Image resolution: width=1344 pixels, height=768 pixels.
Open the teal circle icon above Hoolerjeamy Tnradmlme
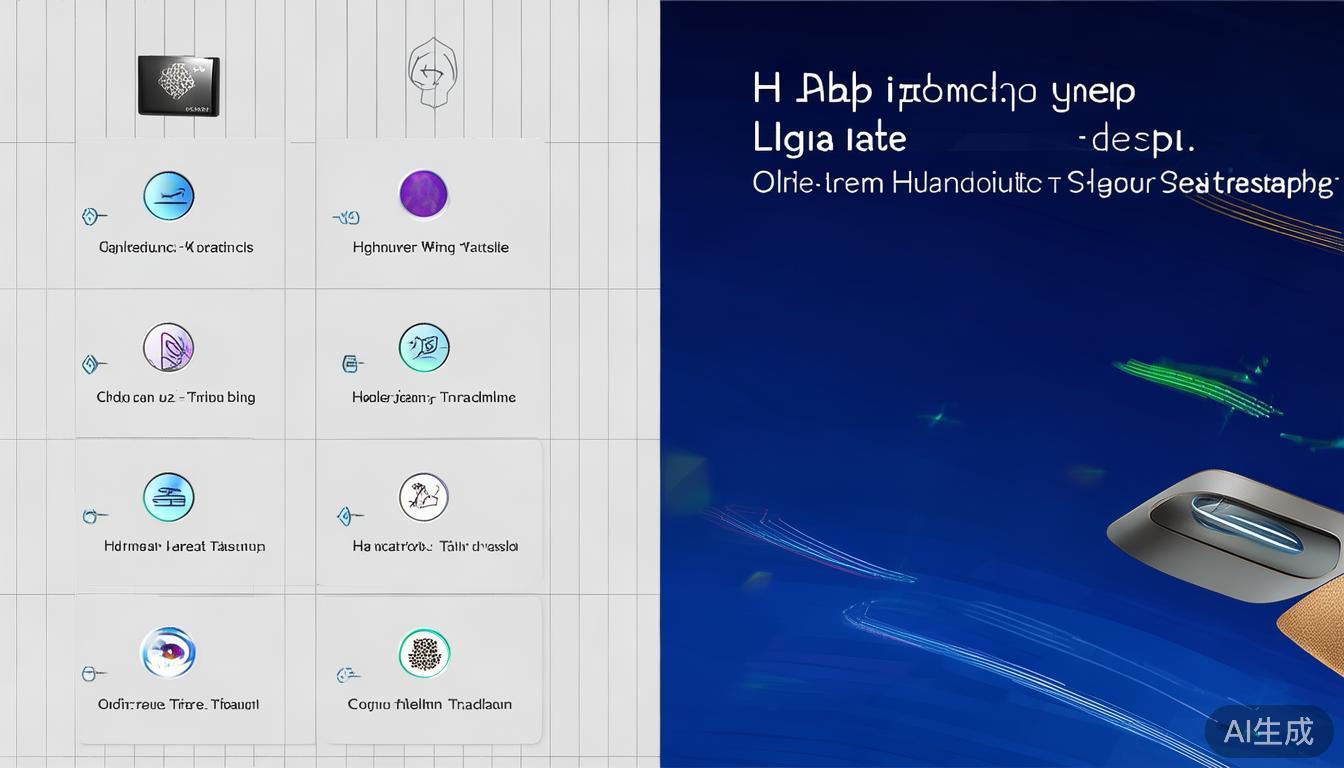(423, 348)
